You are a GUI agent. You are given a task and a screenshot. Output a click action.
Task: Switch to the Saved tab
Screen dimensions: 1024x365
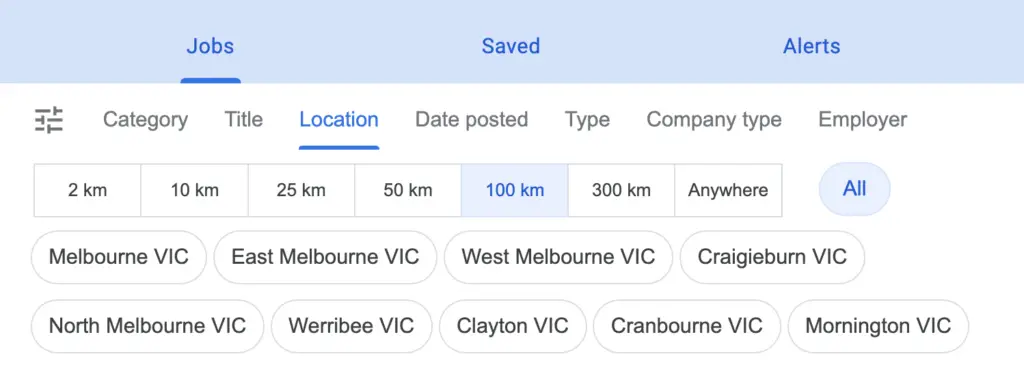511,46
